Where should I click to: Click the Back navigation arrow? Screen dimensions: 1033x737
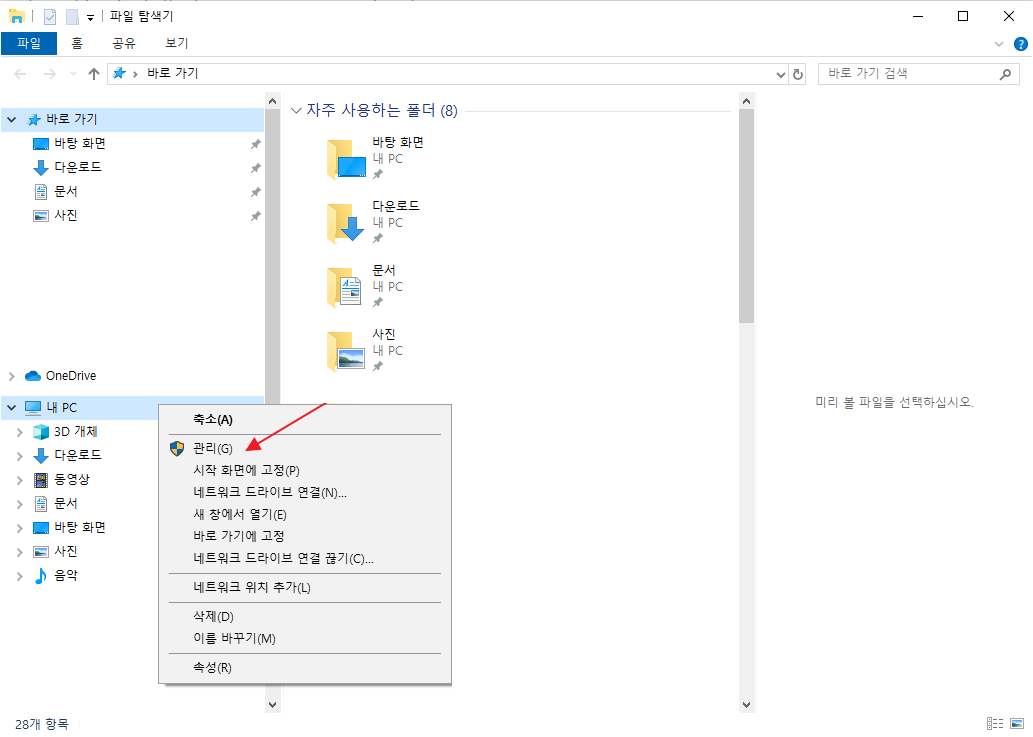coord(20,74)
